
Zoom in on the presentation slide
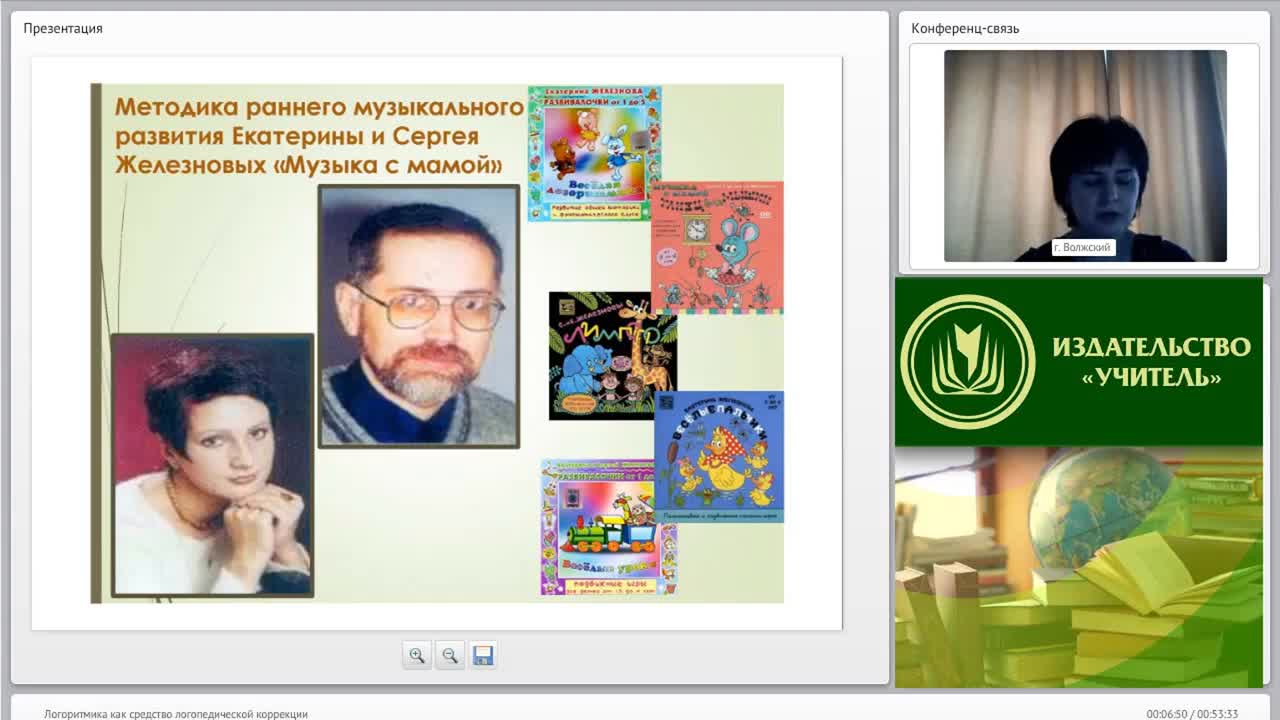tap(417, 655)
